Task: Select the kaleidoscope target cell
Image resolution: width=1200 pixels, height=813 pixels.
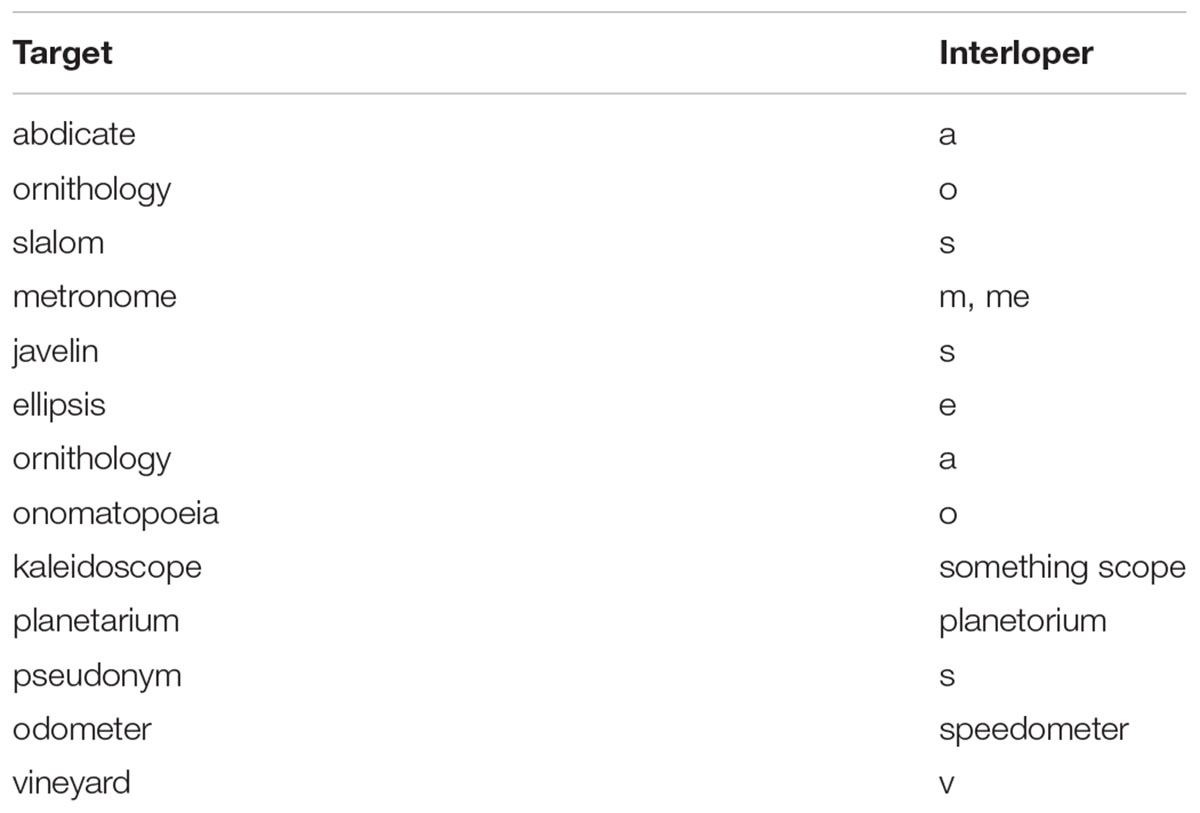Action: click(107, 568)
